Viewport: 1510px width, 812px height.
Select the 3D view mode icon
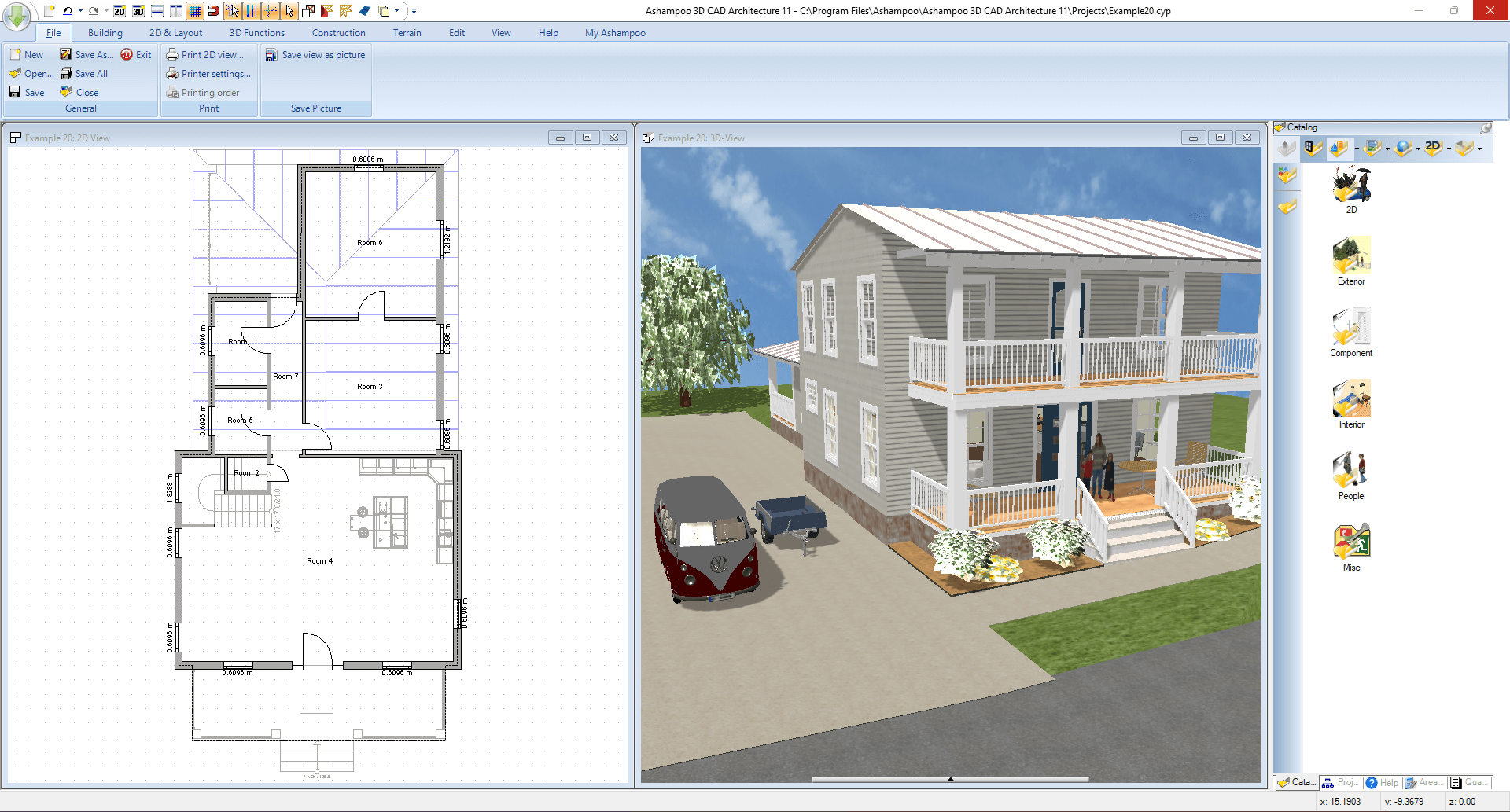pos(138,11)
